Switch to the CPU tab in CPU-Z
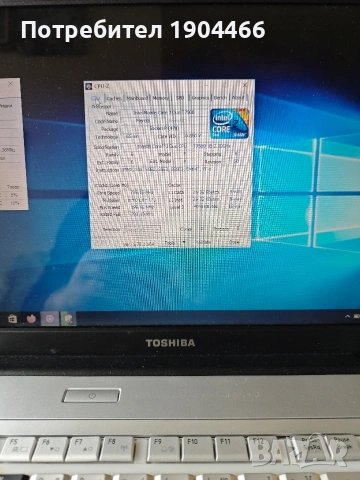 96,98
